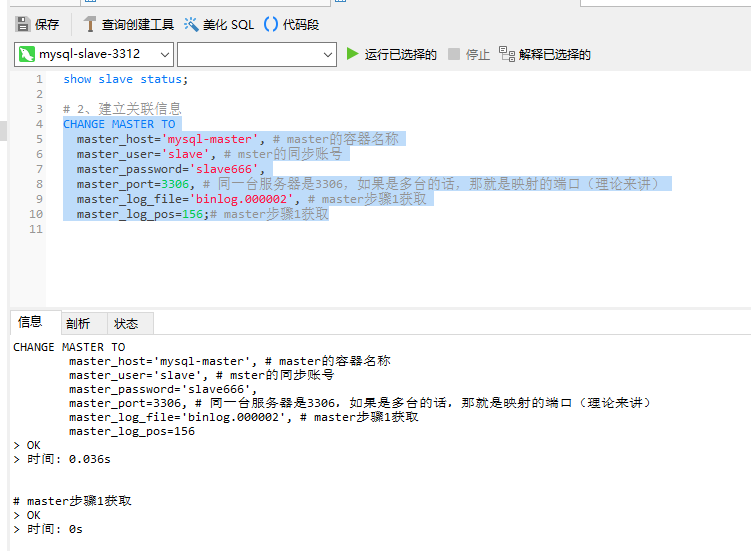The height and width of the screenshot is (551, 751).
Task: Click the Run Selected (运行已选择的) label
Action: pyautogui.click(x=400, y=55)
